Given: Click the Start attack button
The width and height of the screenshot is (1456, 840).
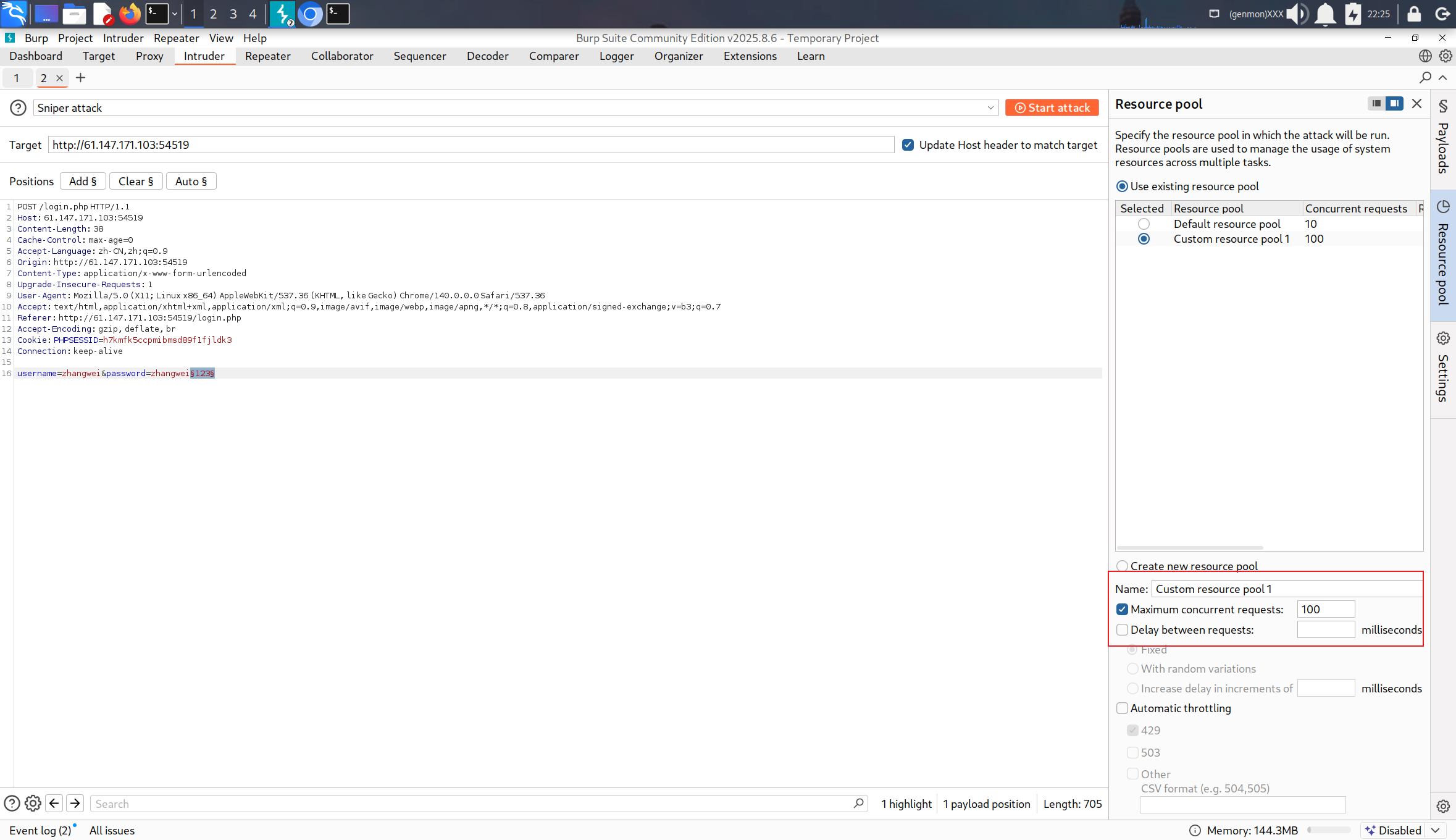Looking at the screenshot, I should [x=1052, y=108].
